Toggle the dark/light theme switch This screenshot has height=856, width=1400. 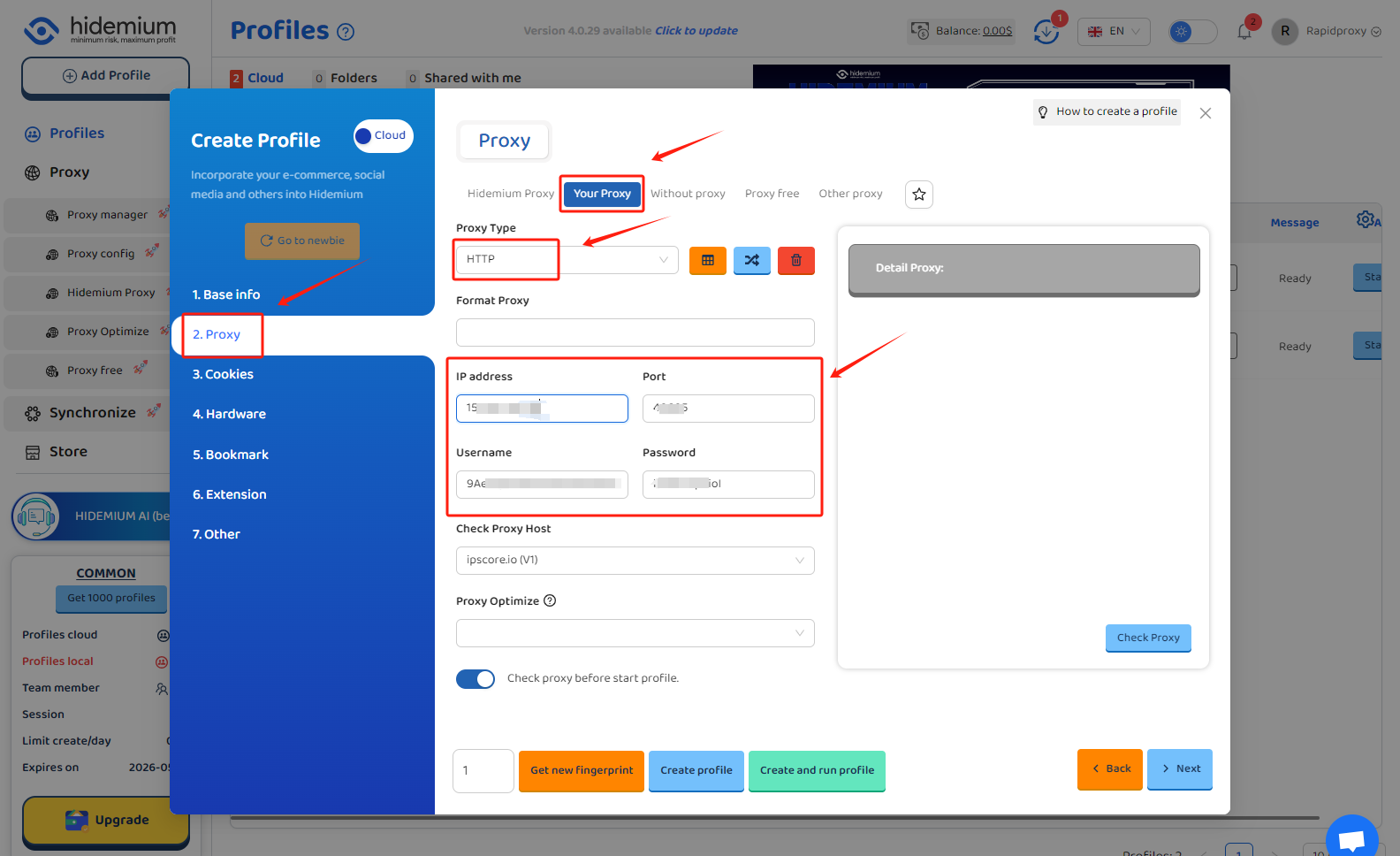[x=1192, y=32]
